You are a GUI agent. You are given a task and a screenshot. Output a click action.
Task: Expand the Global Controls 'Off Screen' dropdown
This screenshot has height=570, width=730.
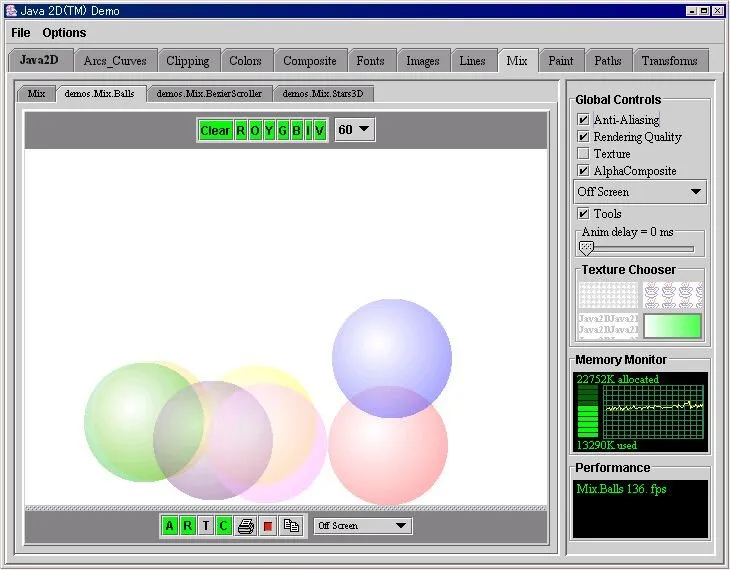point(640,192)
